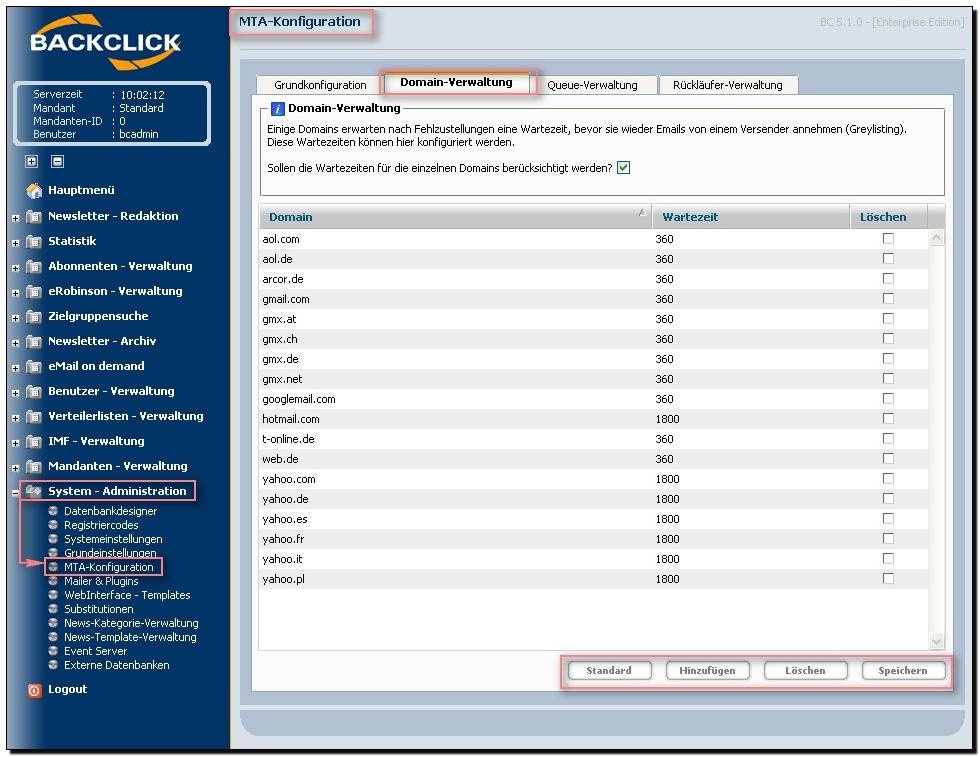Expand the Newsletter - Redaktion tree node
This screenshot has height=757, width=980.
click(15, 217)
